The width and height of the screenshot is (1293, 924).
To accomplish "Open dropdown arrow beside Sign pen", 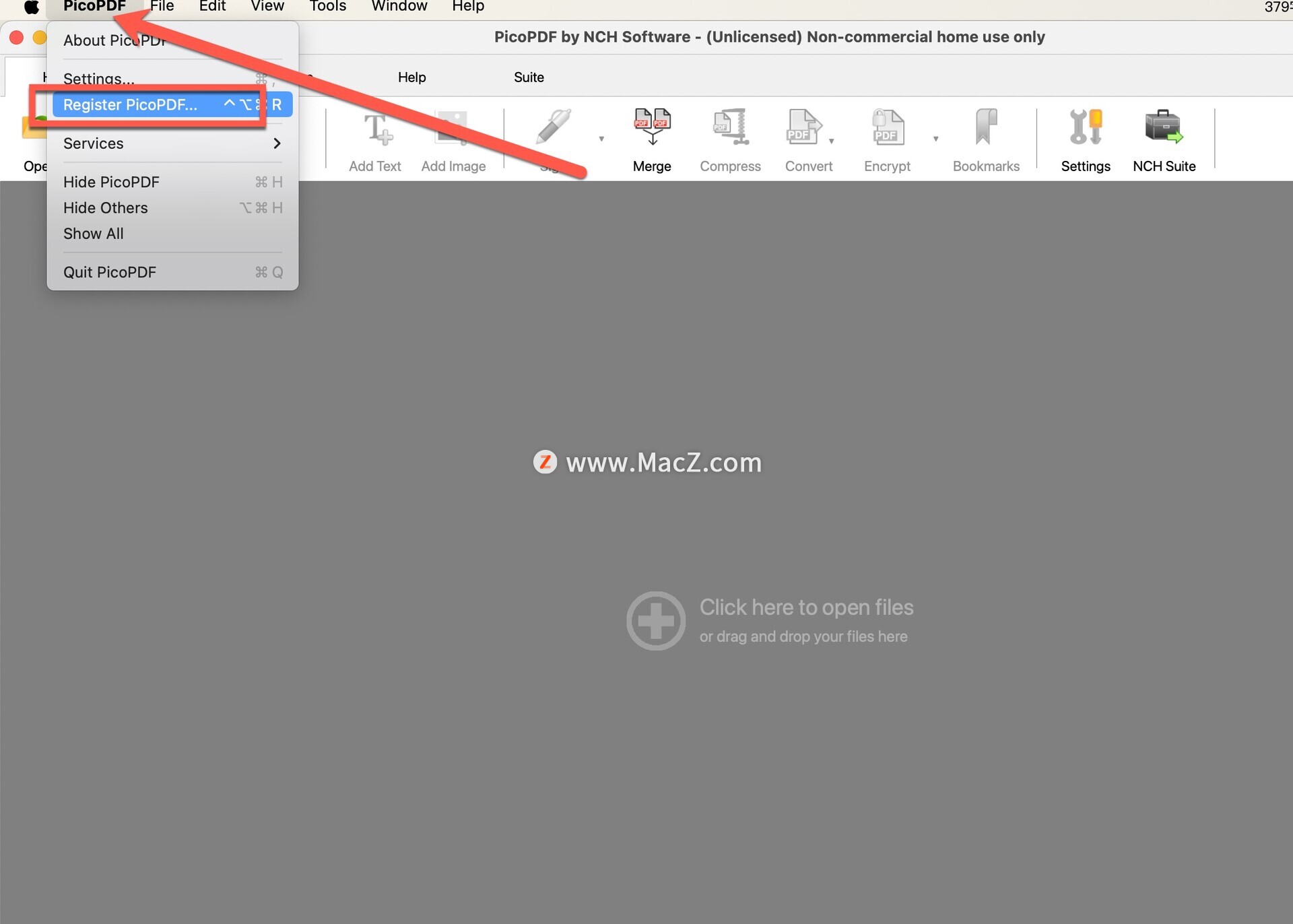I will click(601, 139).
